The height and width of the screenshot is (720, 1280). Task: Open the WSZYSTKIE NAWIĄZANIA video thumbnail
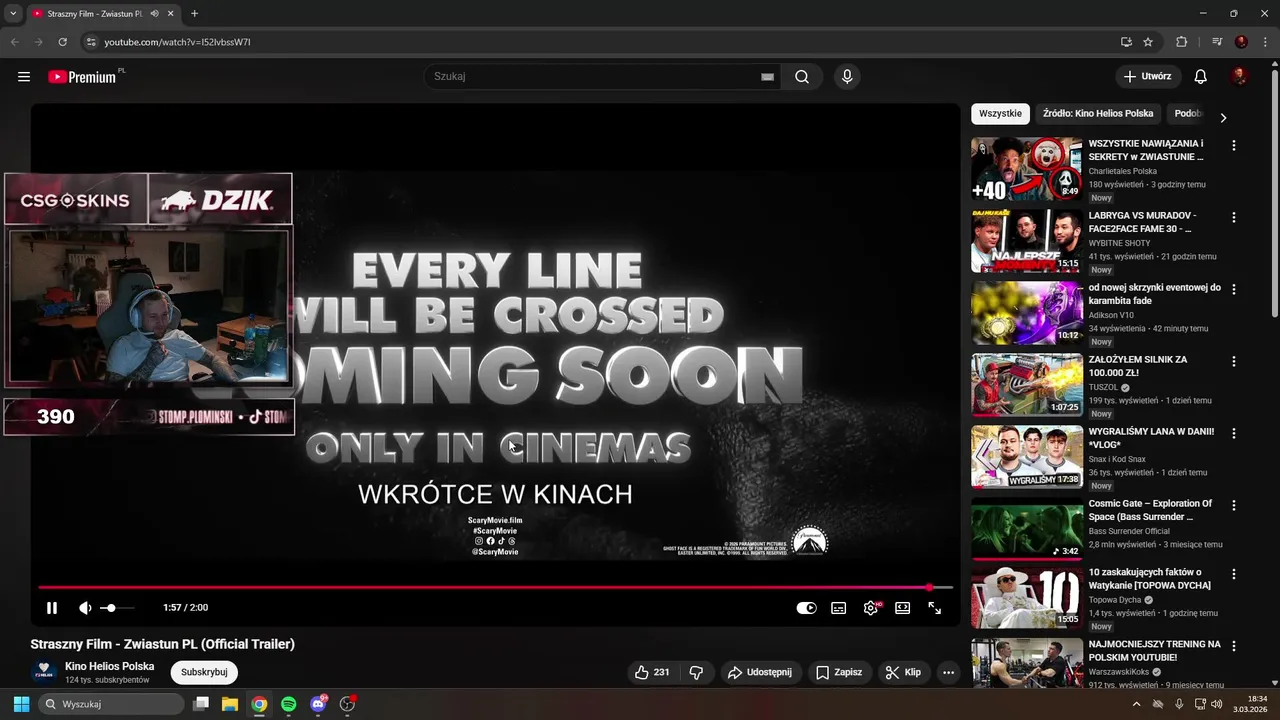click(1027, 169)
